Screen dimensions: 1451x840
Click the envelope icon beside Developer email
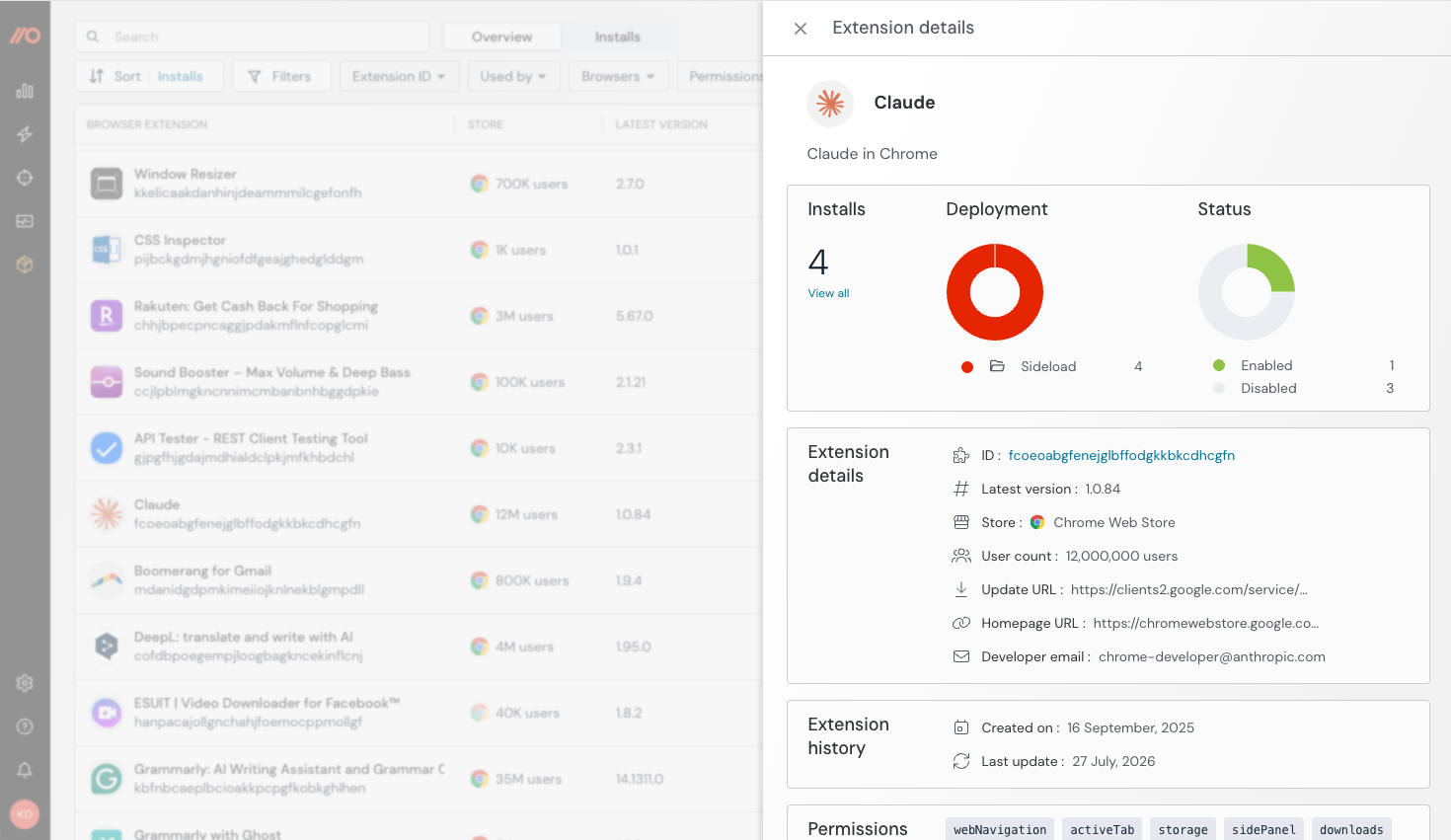tap(960, 656)
